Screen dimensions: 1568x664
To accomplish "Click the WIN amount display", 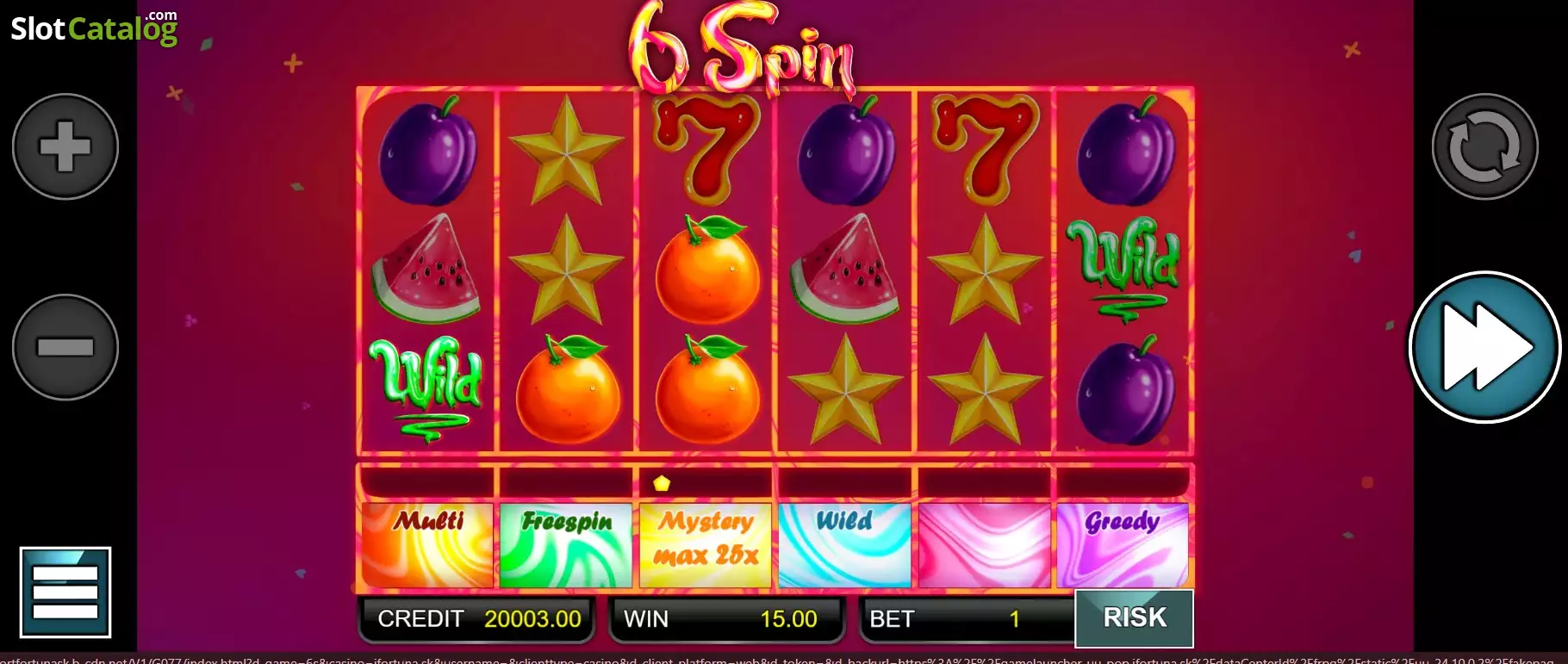I will [726, 619].
